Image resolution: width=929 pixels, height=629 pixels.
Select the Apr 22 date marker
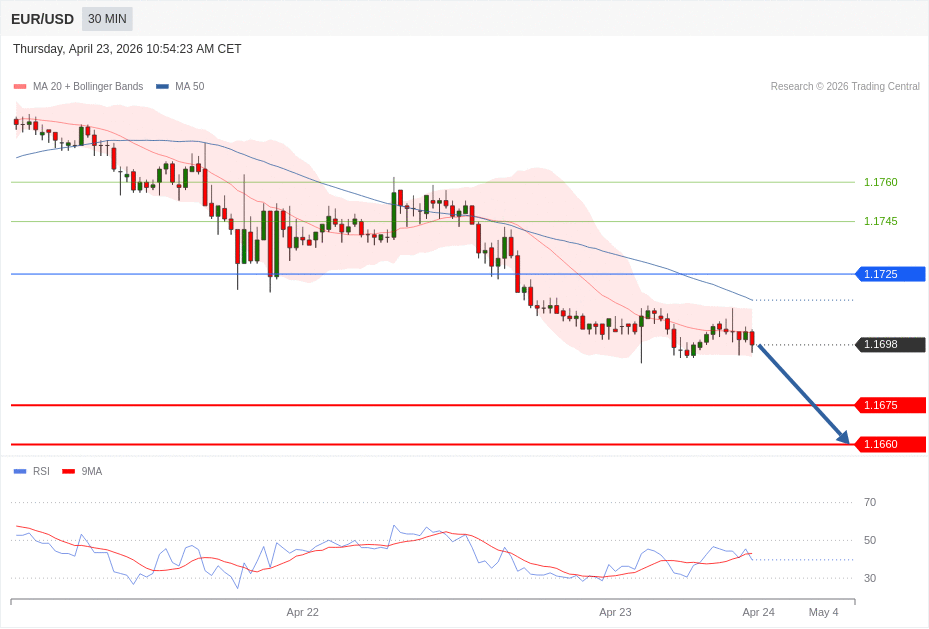tap(302, 612)
